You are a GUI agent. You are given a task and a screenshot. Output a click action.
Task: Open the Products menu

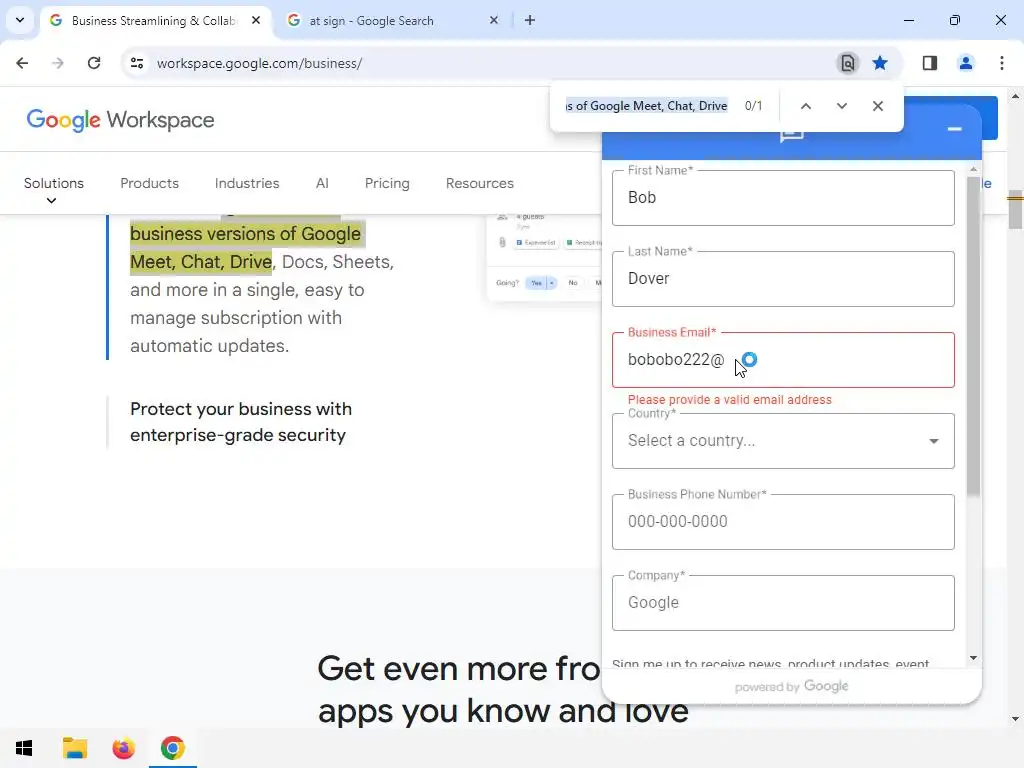click(150, 184)
